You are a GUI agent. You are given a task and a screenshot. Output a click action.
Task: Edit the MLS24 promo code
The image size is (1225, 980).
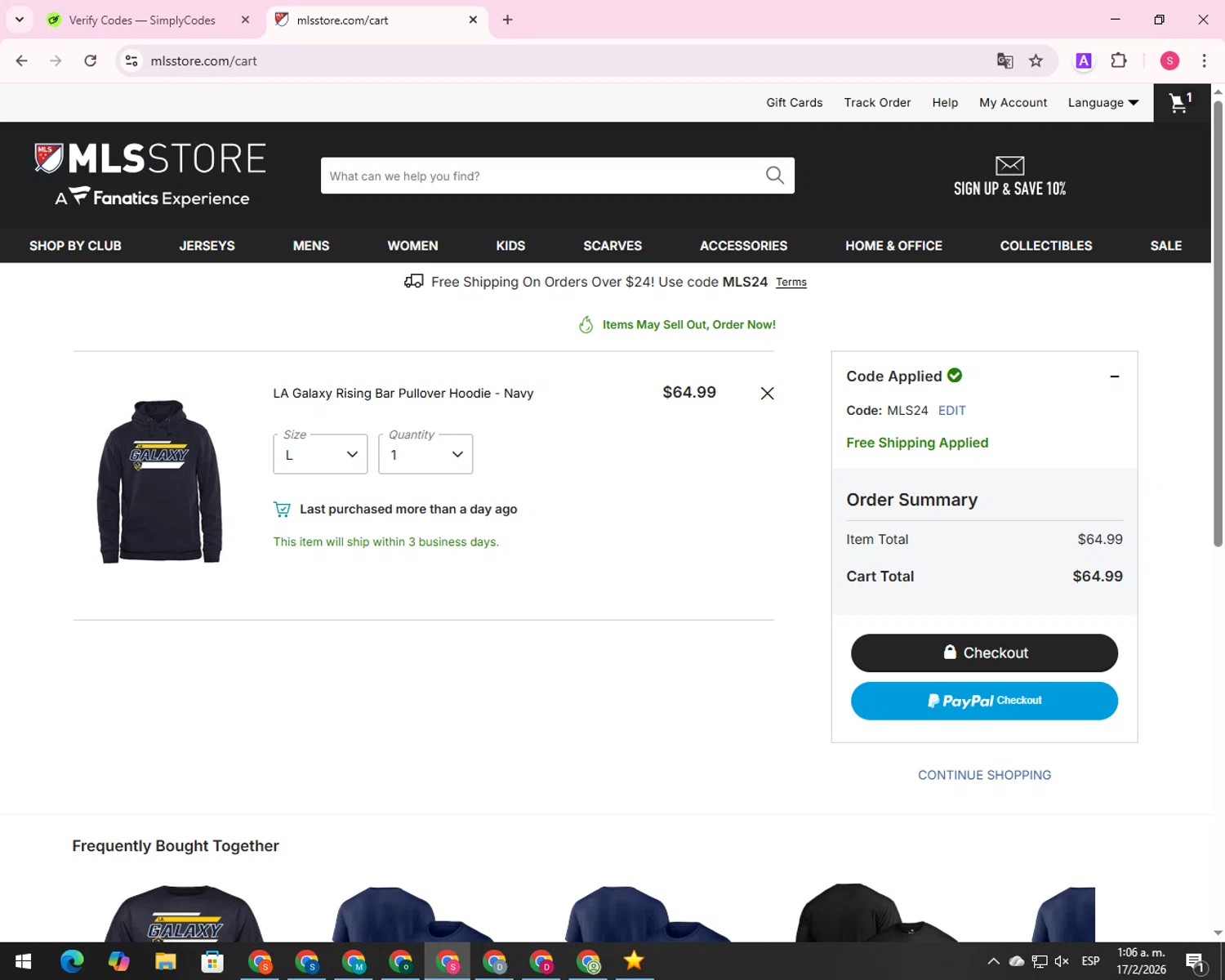(x=951, y=411)
